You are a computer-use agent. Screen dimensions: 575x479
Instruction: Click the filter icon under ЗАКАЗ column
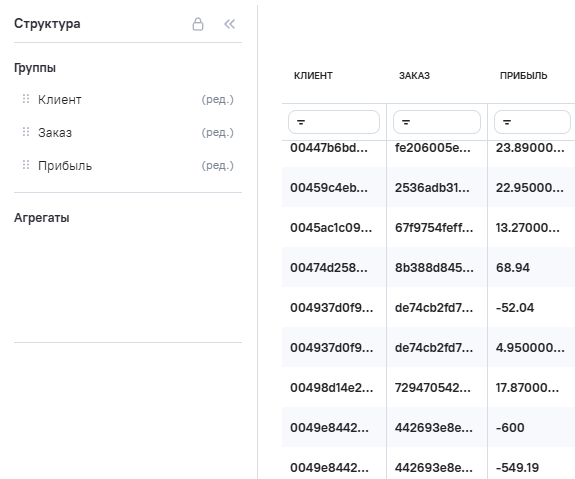click(x=406, y=122)
